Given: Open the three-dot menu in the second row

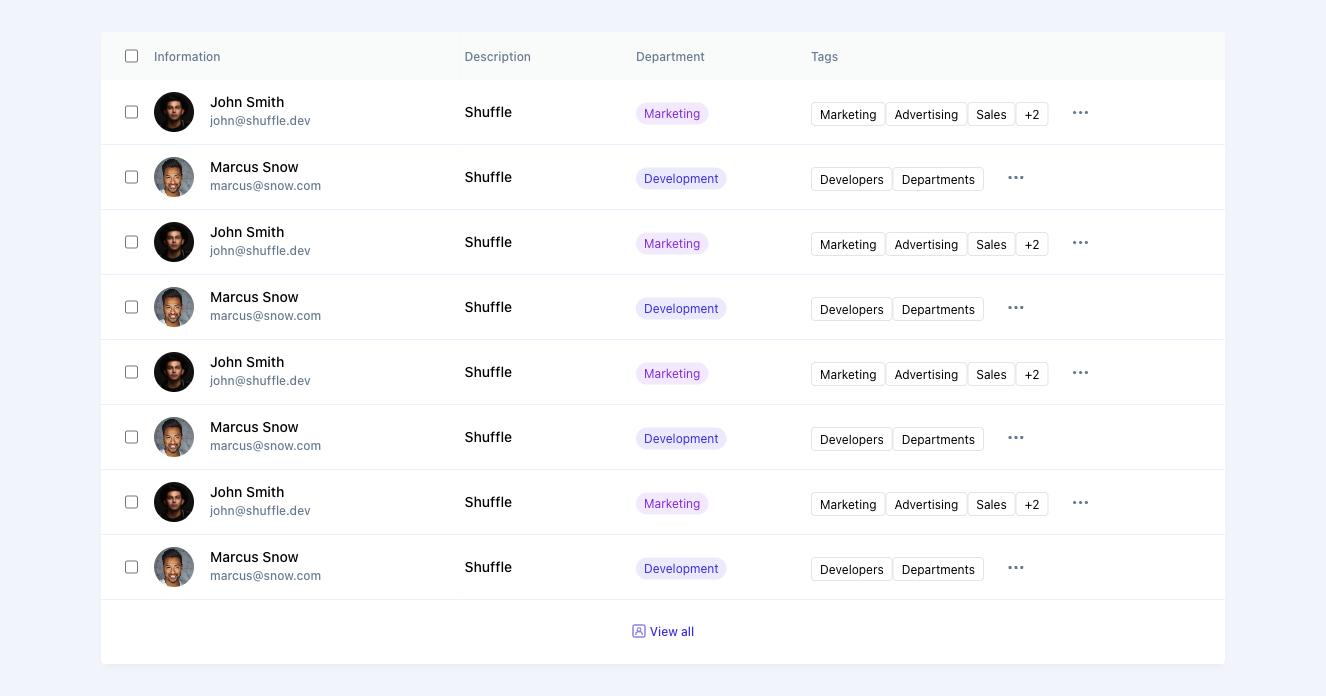Looking at the screenshot, I should point(1016,178).
